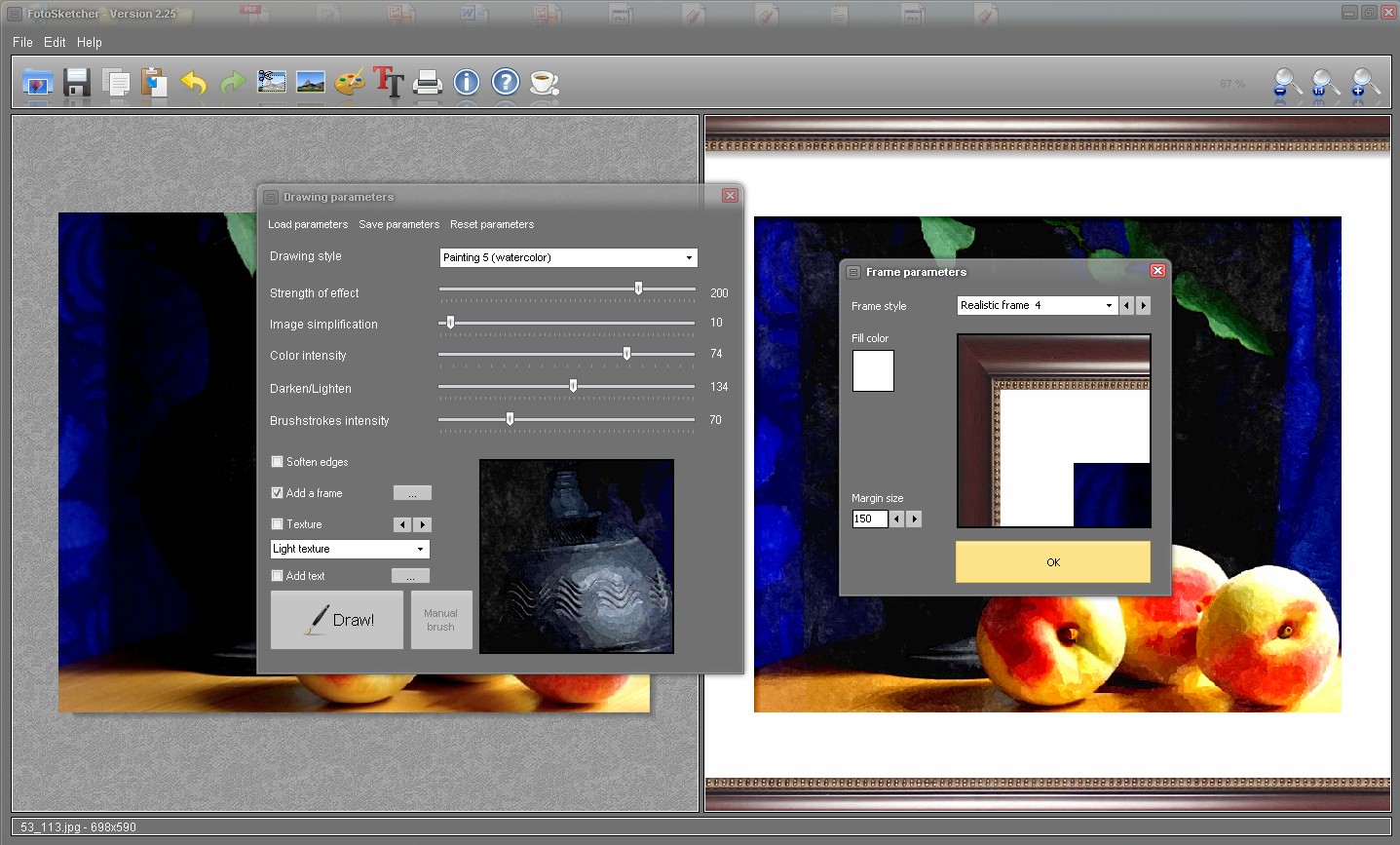Screen dimensions: 1400x845
Task: Pick the frame fill color swatch
Action: pyautogui.click(x=872, y=370)
